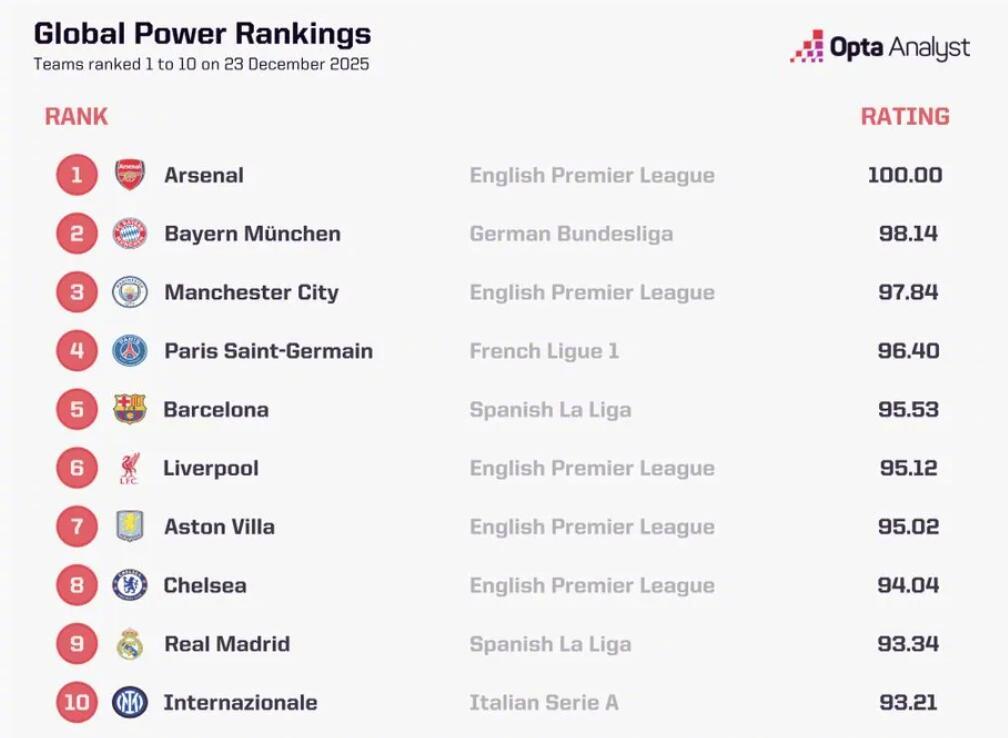
Task: Click the Italian Serie A league label
Action: (x=544, y=702)
